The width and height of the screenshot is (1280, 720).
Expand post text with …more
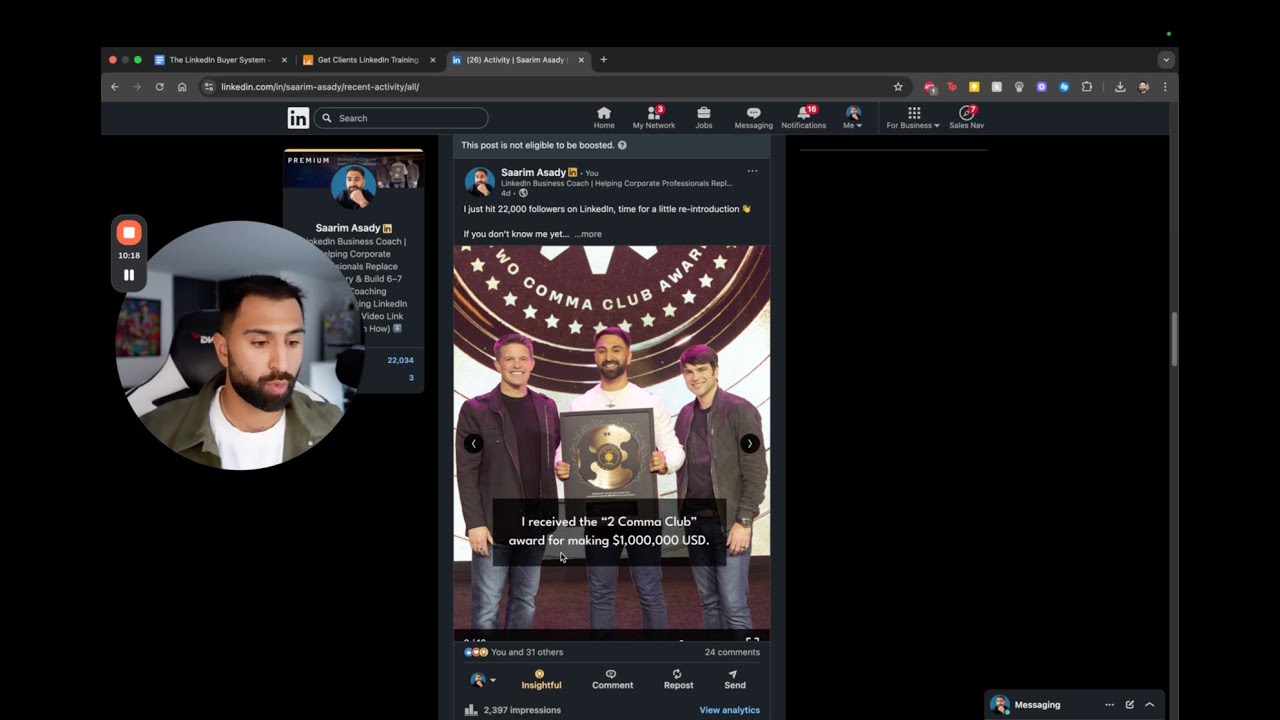588,234
